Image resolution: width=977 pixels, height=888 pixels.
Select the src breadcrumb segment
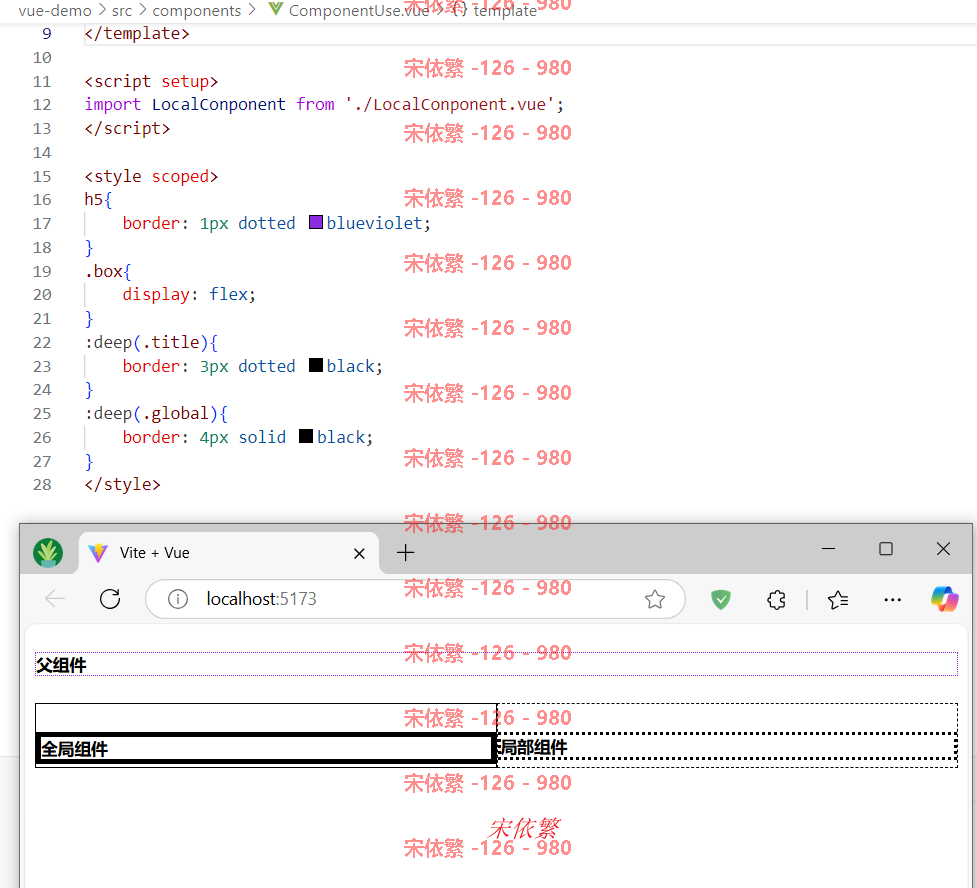coord(122,11)
